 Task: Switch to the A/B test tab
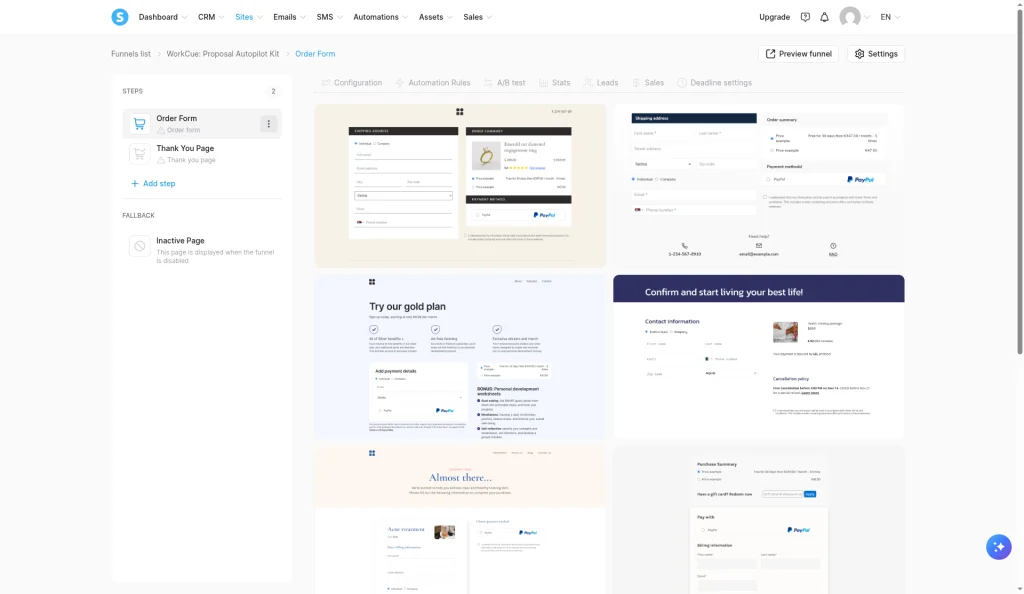pyautogui.click(x=504, y=83)
